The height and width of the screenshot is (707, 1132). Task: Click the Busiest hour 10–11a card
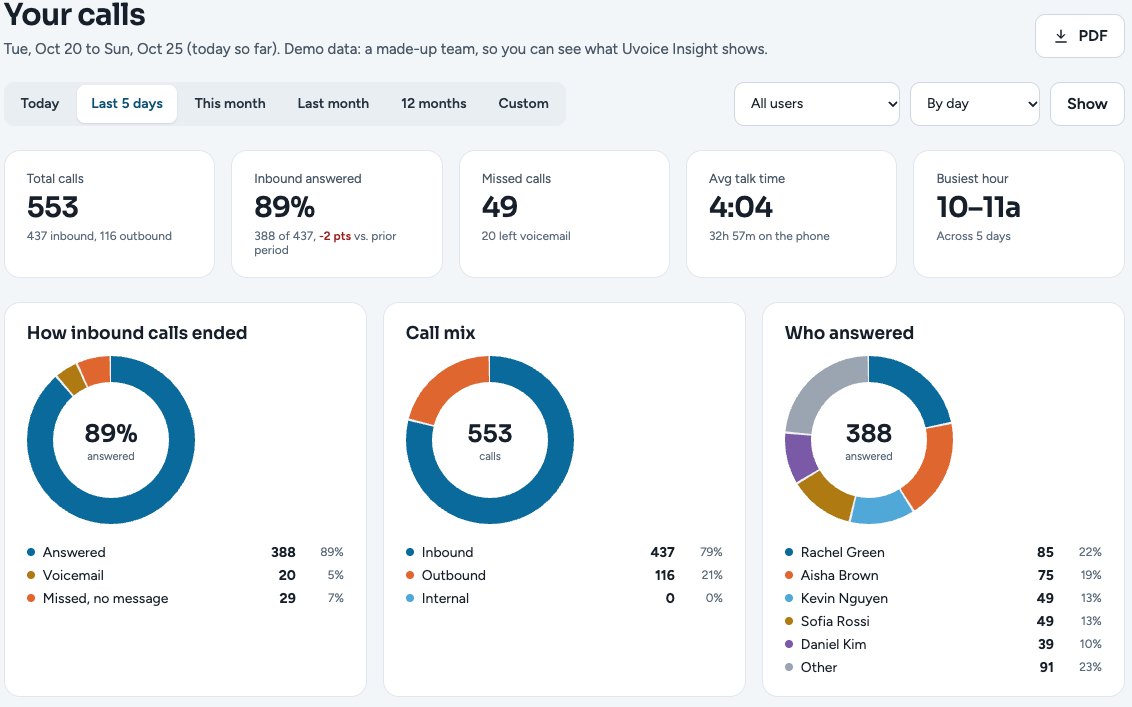1019,214
